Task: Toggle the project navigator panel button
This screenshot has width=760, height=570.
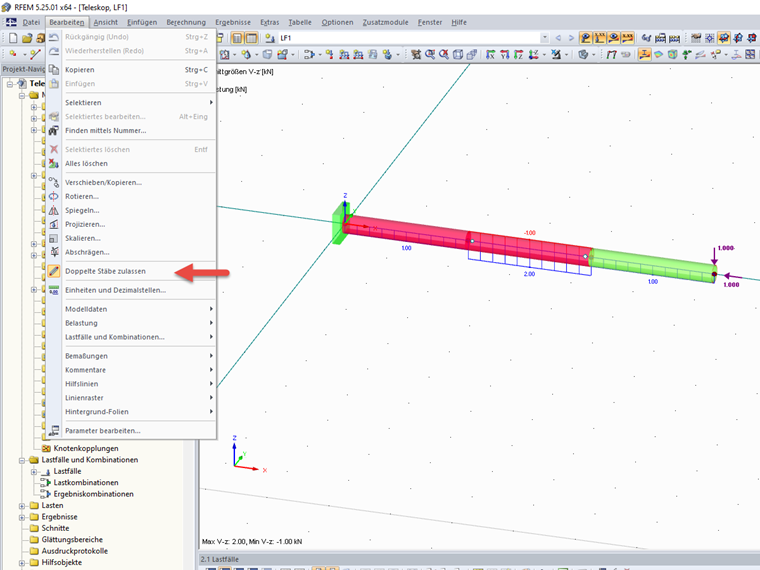Action: click(x=237, y=38)
